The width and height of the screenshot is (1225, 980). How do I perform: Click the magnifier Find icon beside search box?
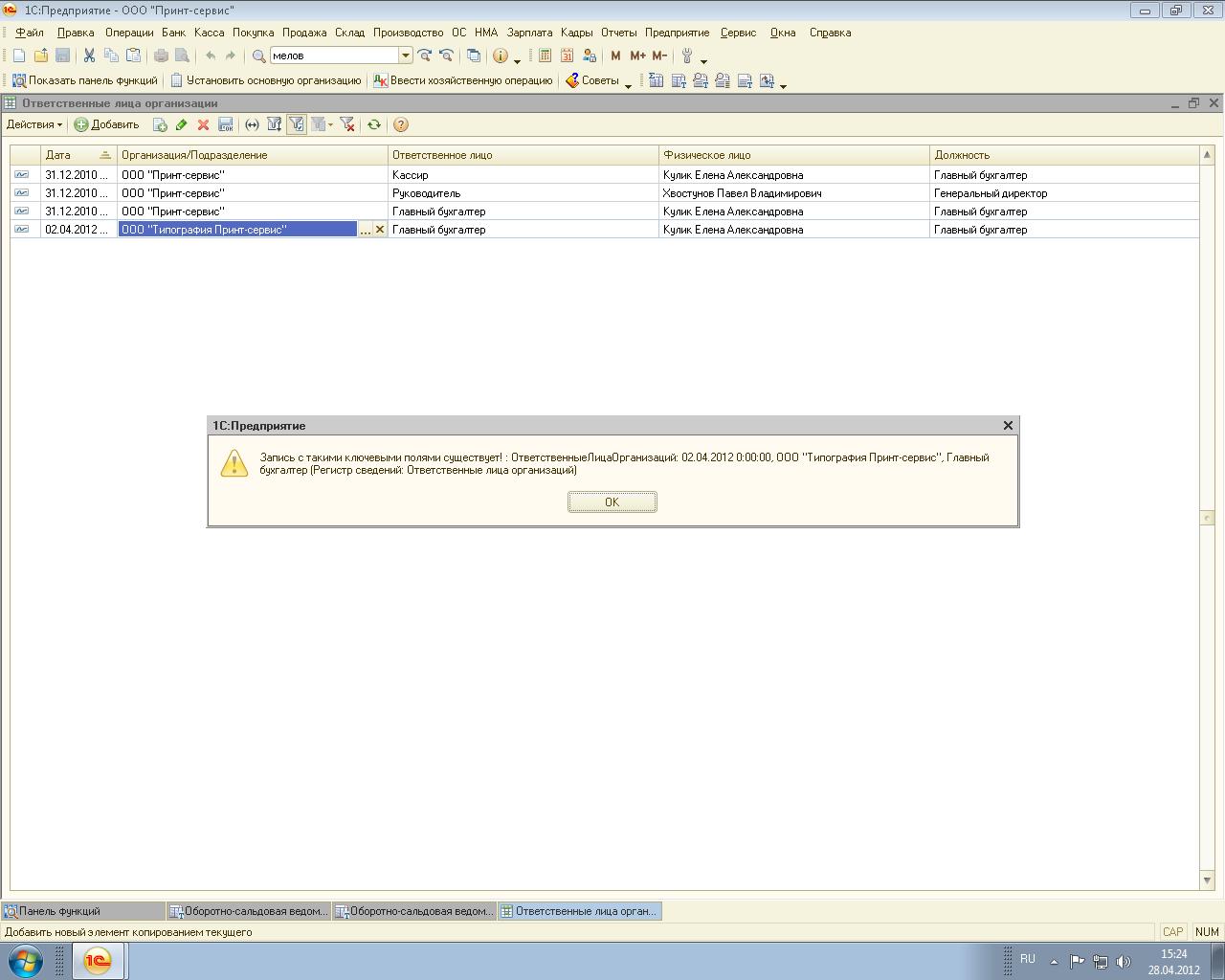tap(258, 56)
